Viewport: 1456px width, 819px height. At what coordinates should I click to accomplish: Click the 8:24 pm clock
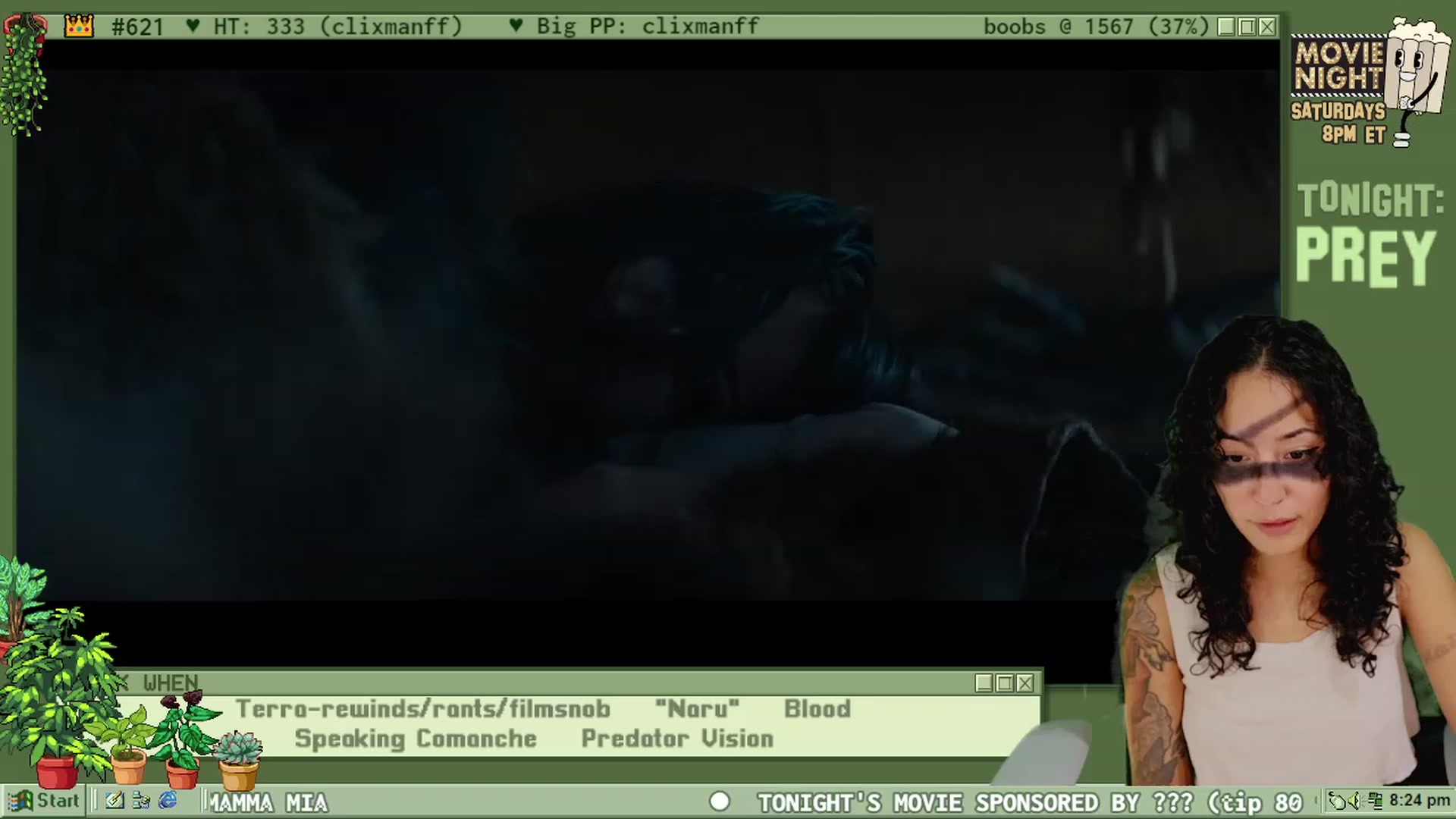pyautogui.click(x=1420, y=801)
